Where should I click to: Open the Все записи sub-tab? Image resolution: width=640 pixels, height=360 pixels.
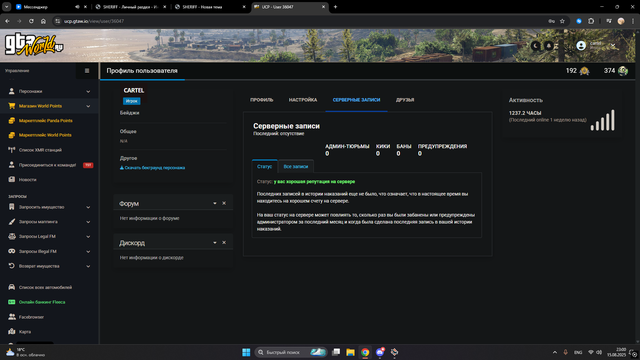296,167
